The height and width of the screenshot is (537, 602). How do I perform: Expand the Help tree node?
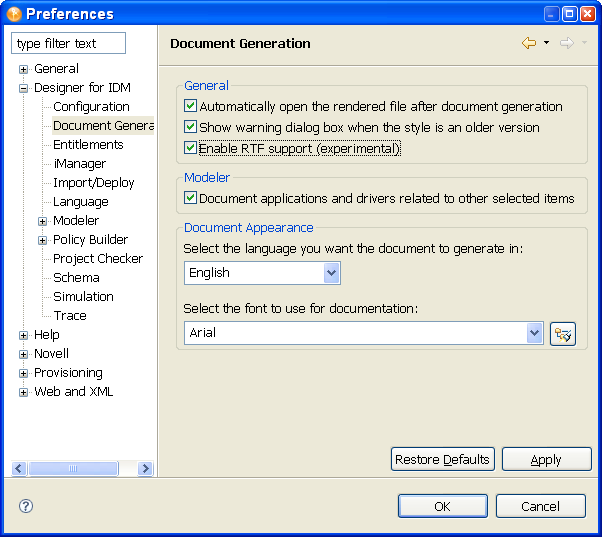coord(23,335)
